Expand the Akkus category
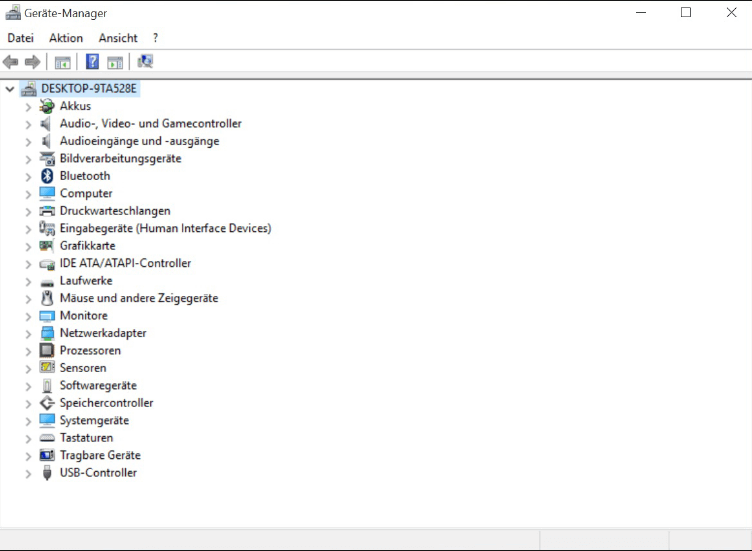 (28, 107)
